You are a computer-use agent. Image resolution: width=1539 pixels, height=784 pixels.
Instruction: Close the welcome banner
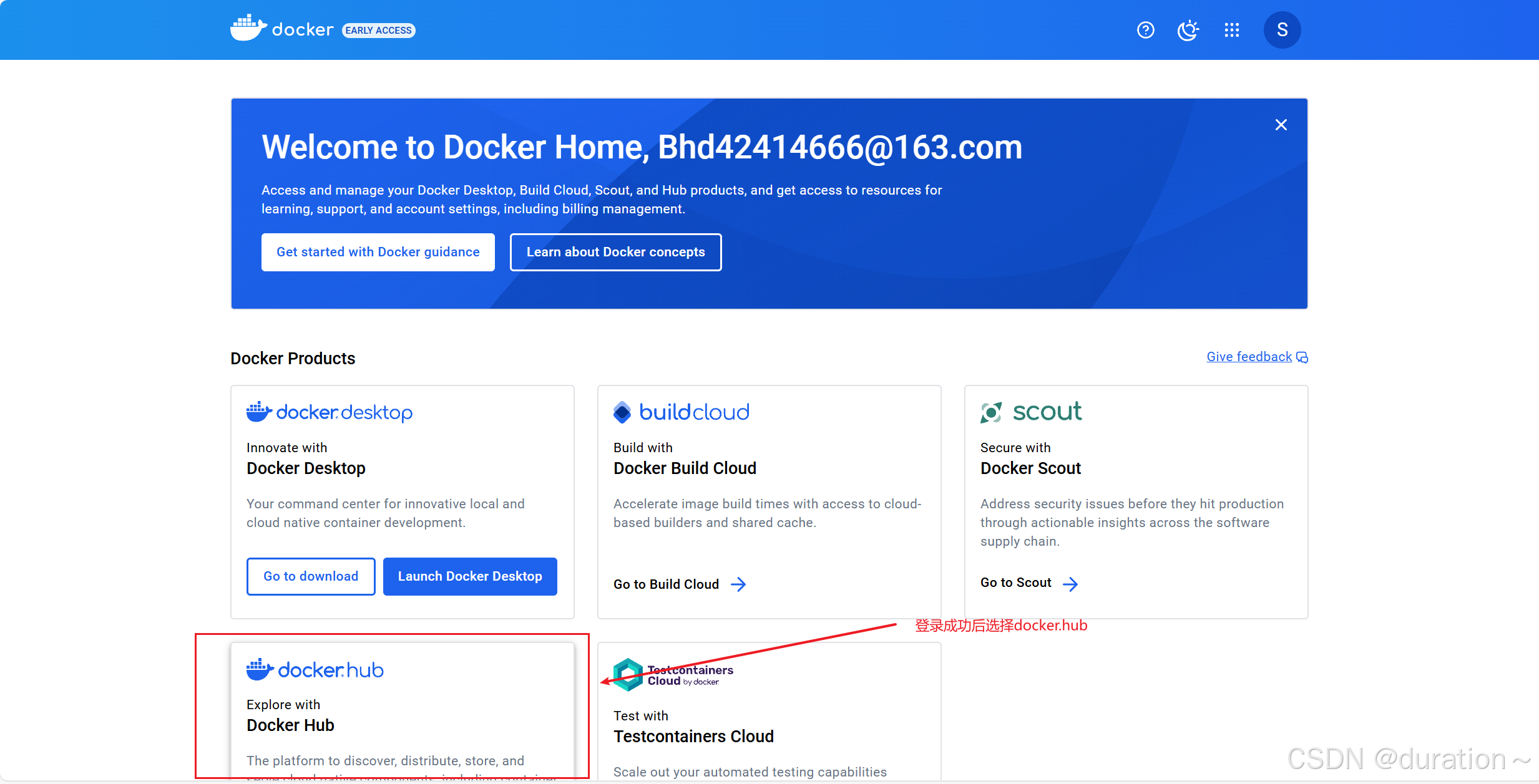1281,125
